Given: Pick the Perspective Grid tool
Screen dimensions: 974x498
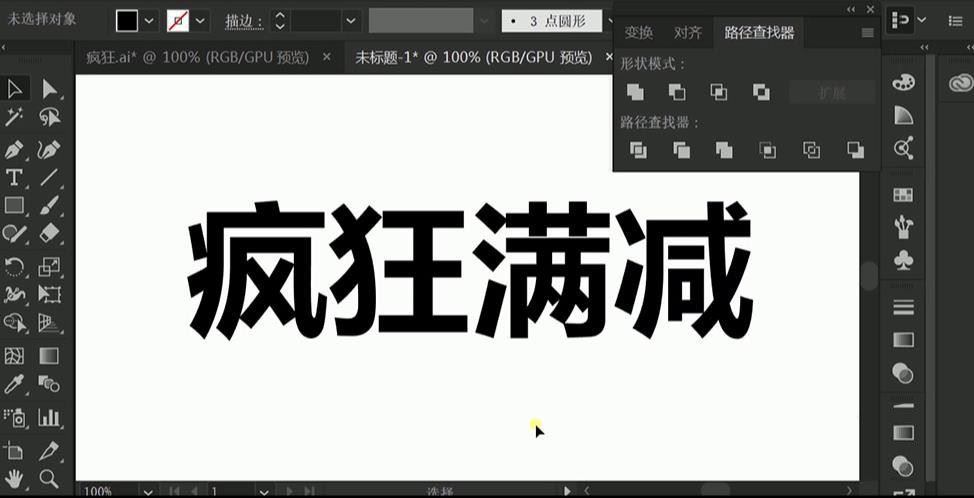Looking at the screenshot, I should coord(49,322).
